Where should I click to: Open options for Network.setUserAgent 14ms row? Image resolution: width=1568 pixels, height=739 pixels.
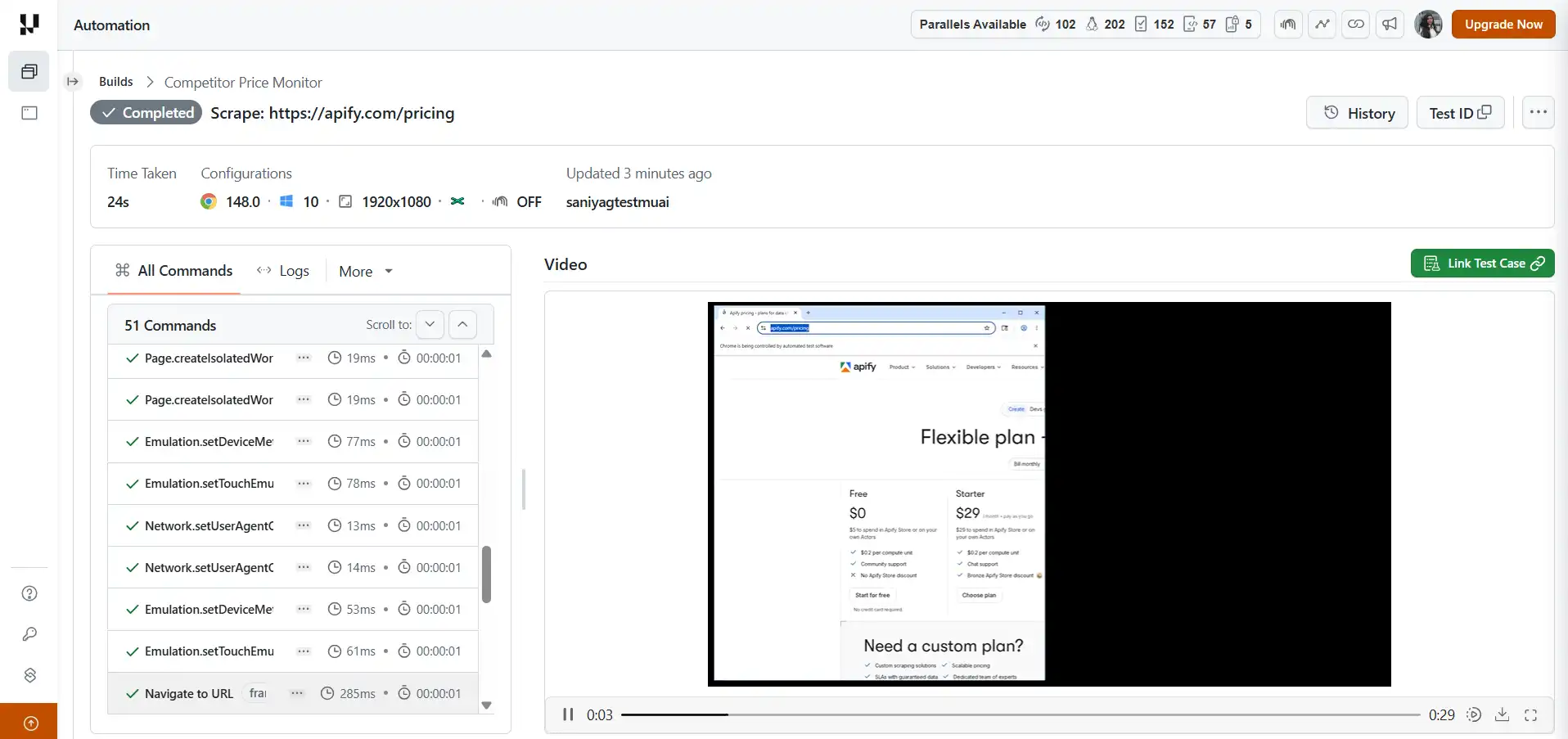304,567
